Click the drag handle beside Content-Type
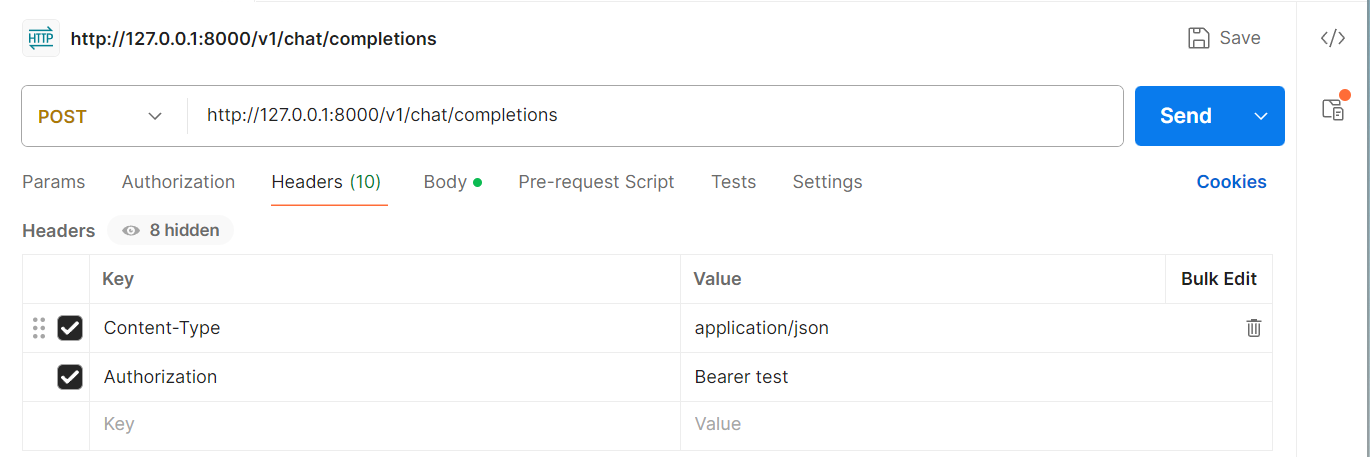 coord(39,328)
